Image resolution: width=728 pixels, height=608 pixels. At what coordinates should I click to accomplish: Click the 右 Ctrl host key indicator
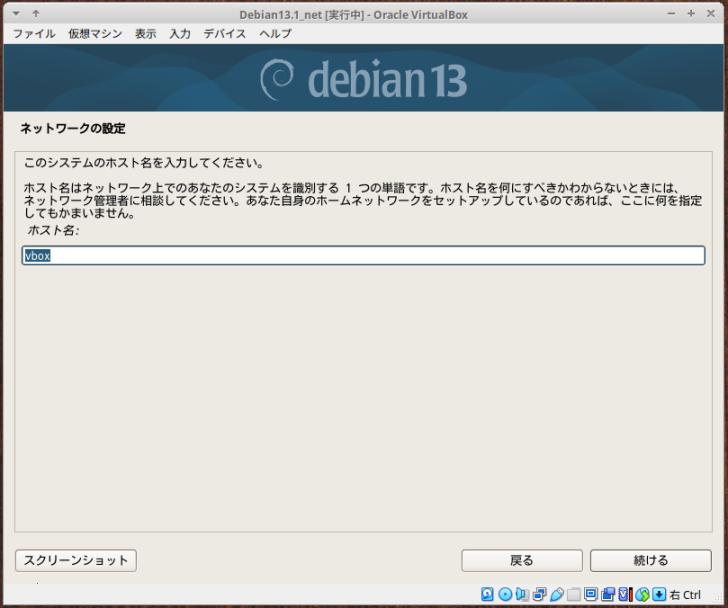(x=685, y=595)
